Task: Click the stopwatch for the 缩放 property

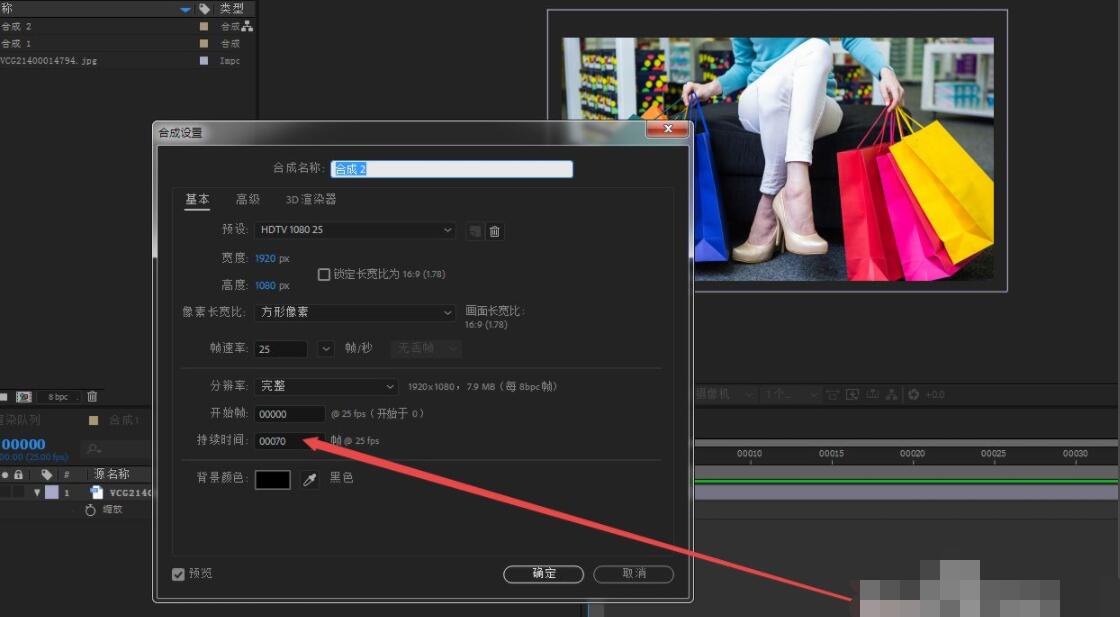Action: coord(90,510)
